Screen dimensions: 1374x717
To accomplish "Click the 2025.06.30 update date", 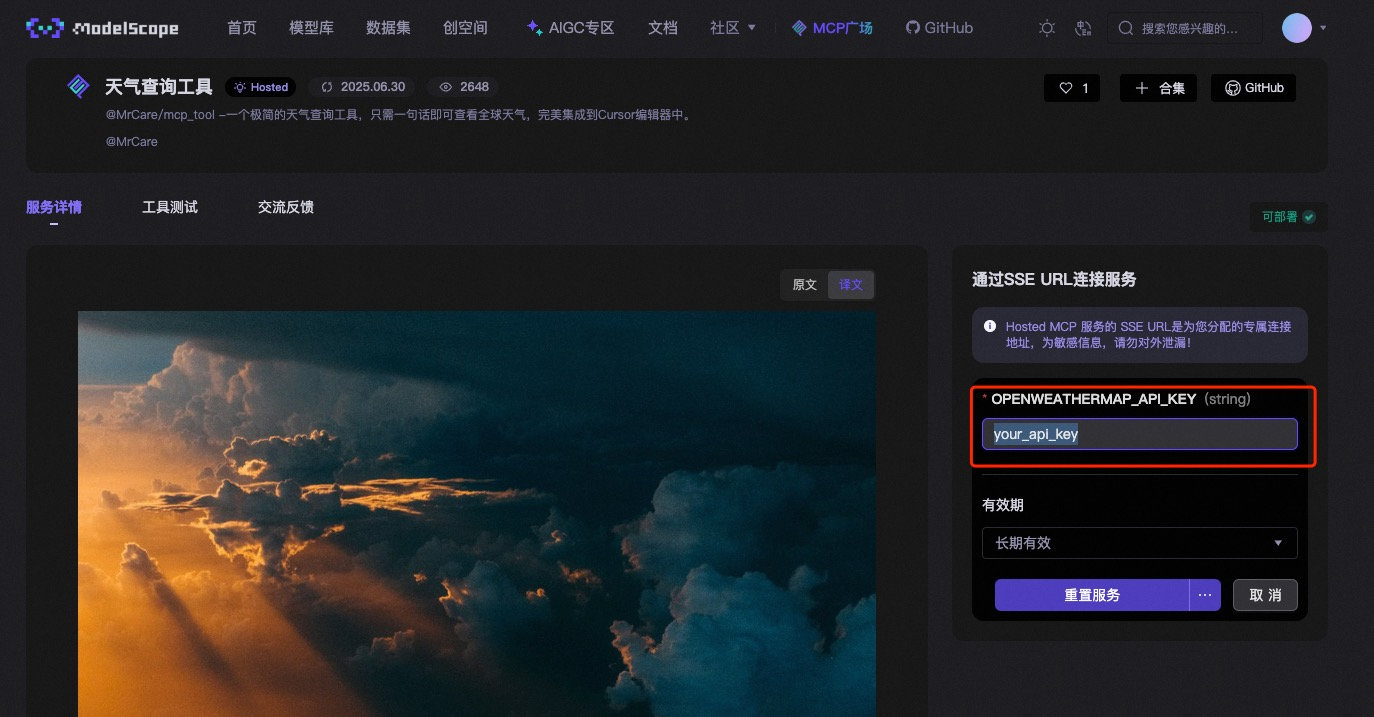I will (363, 87).
